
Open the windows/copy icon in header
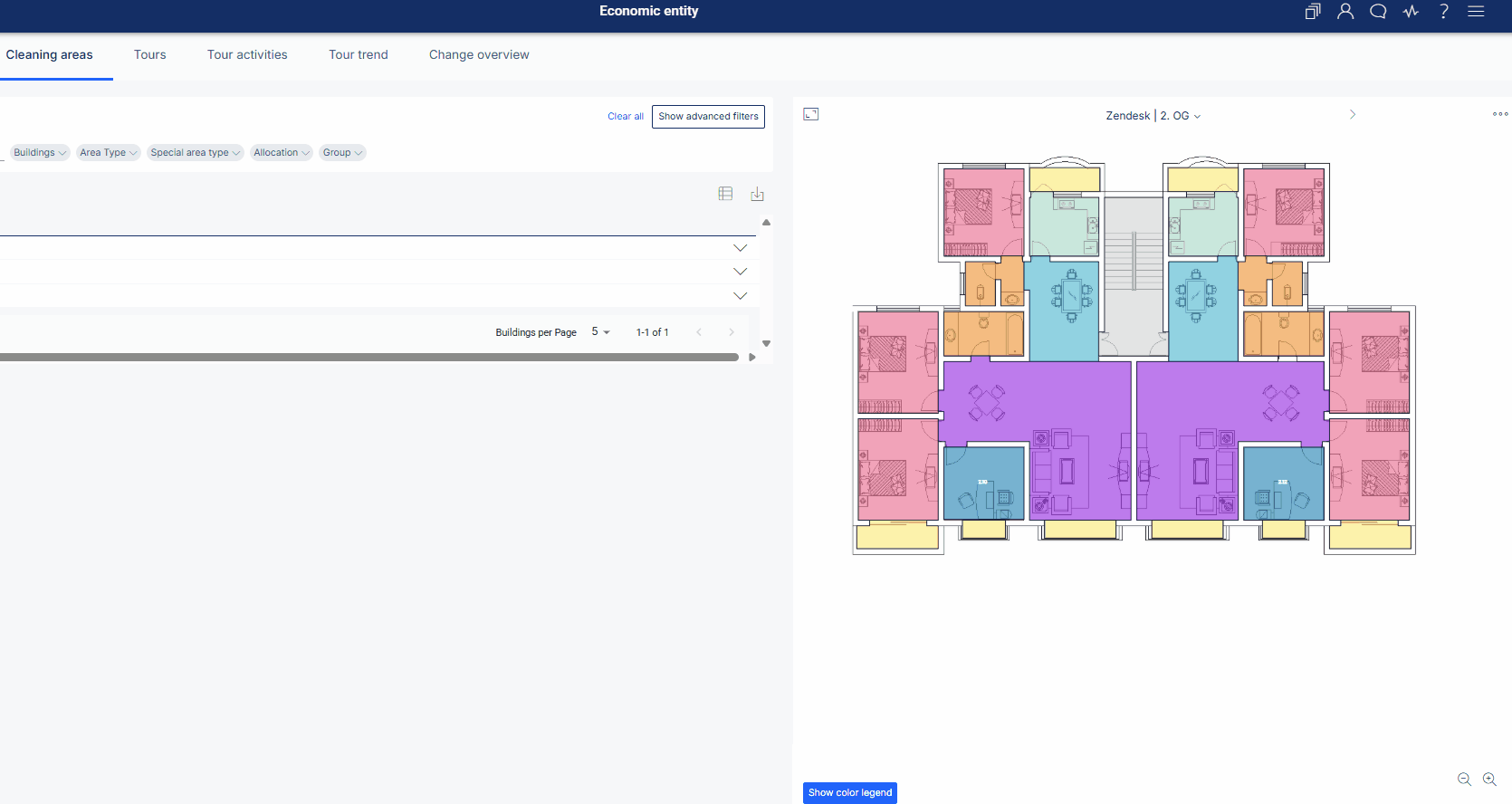(x=1313, y=12)
